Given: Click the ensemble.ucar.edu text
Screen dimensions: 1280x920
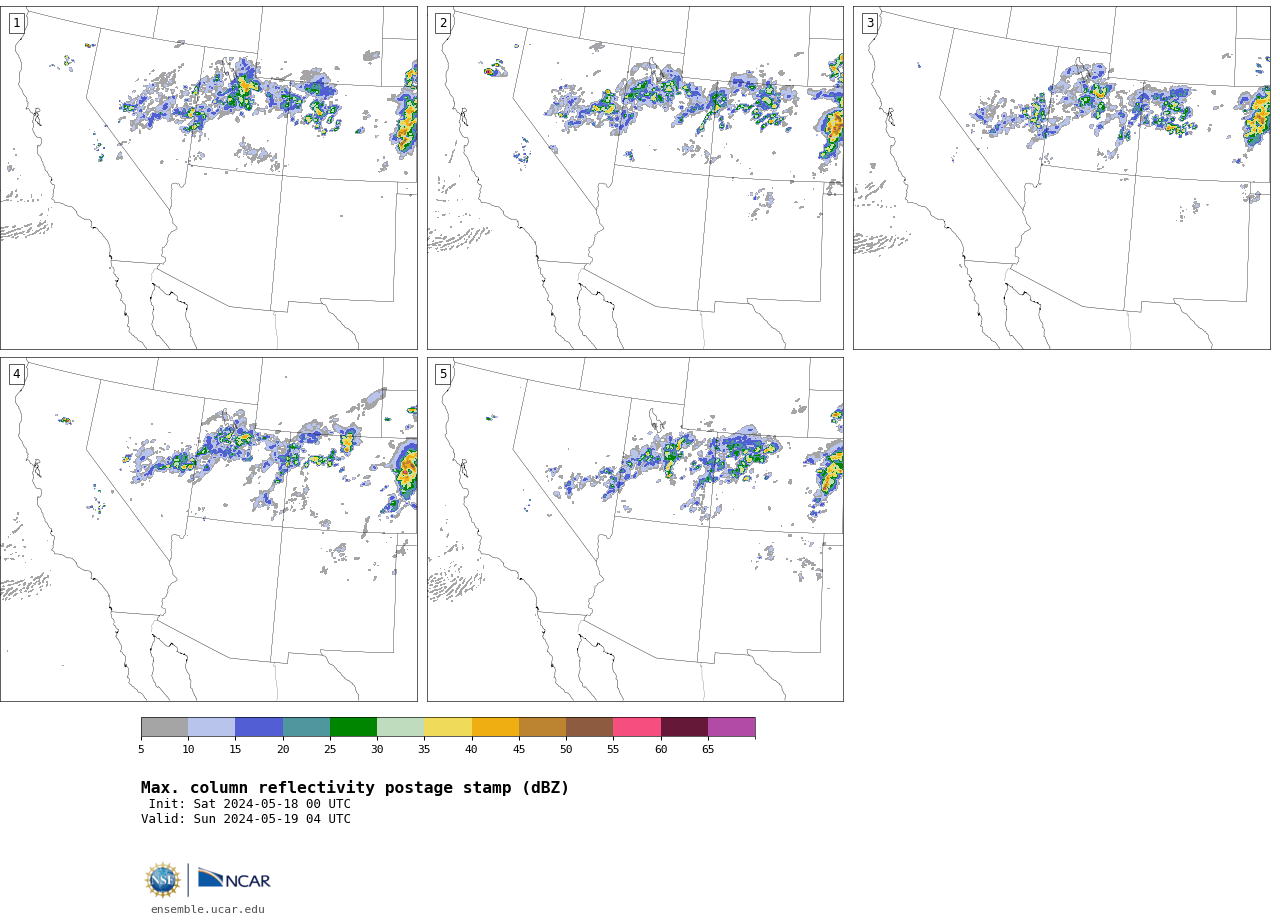Looking at the screenshot, I should [x=208, y=909].
